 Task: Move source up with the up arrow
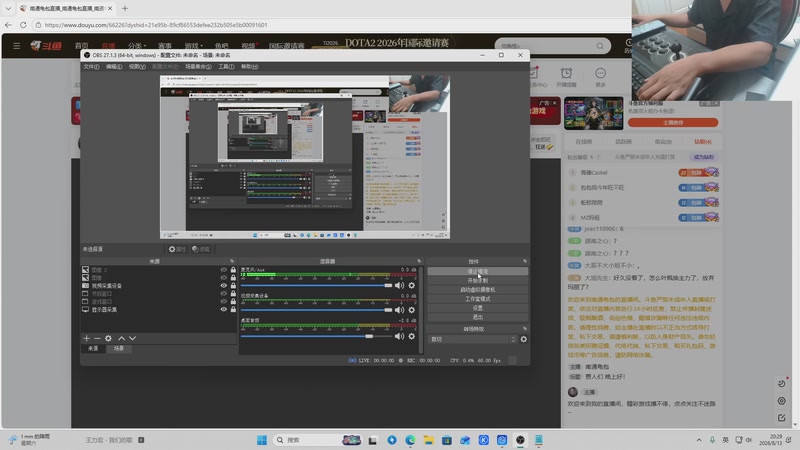coord(121,338)
